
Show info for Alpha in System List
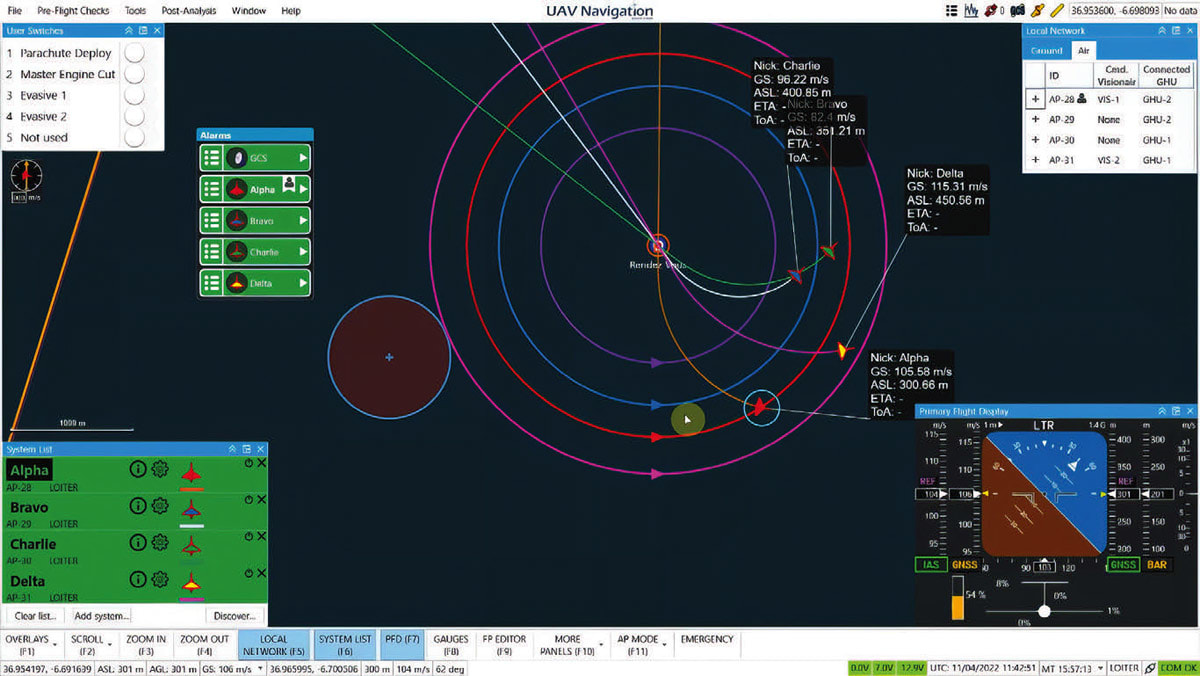click(x=138, y=469)
